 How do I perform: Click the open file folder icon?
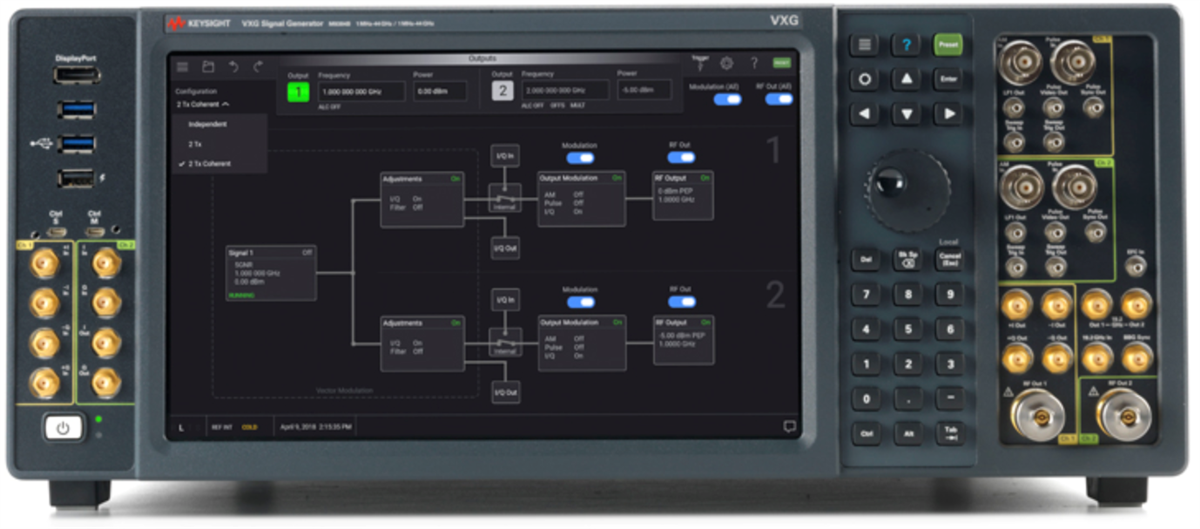pos(208,67)
